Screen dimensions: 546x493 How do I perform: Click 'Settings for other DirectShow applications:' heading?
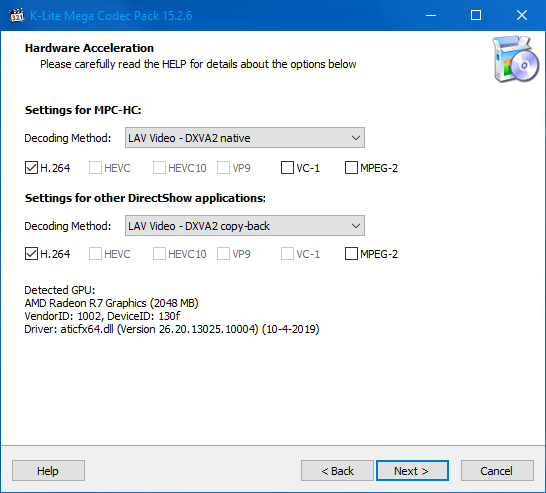coord(145,198)
